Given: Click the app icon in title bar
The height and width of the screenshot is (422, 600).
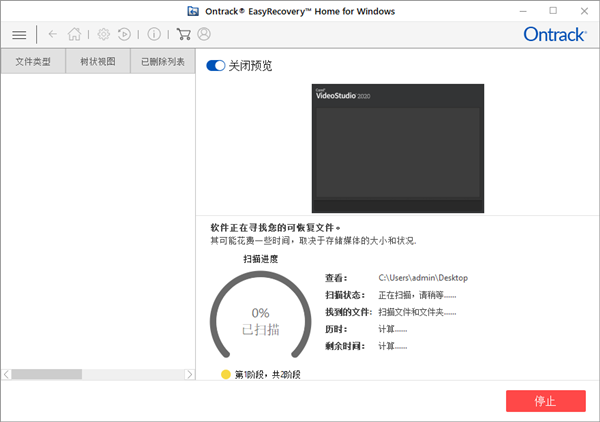Looking at the screenshot, I should (193, 11).
